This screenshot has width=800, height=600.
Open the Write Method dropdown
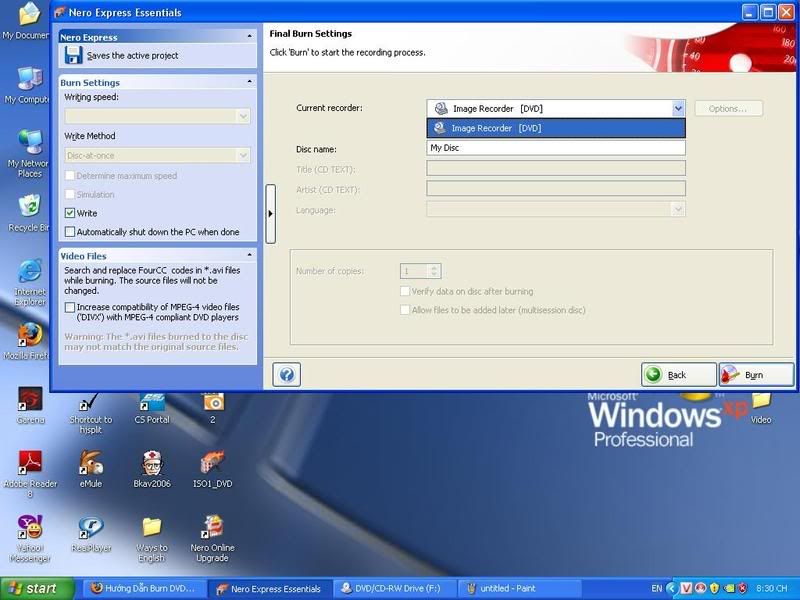[158, 155]
